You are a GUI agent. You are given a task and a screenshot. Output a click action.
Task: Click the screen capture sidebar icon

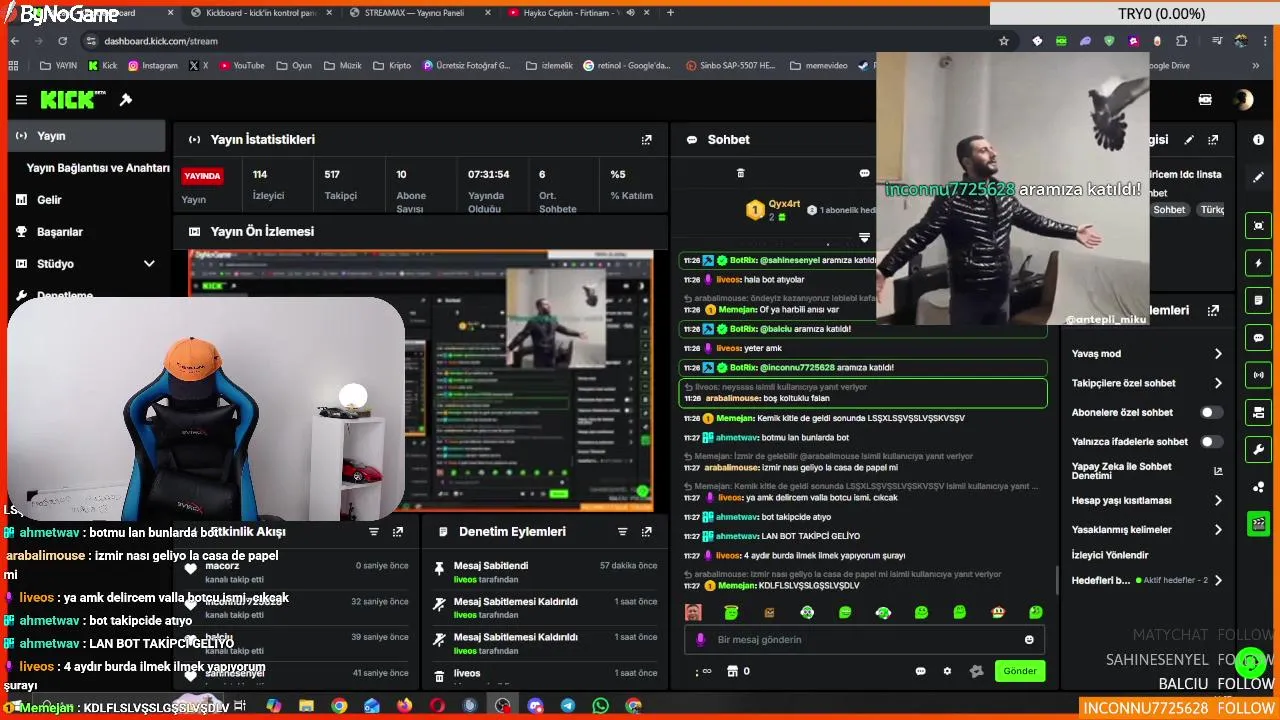click(1258, 226)
